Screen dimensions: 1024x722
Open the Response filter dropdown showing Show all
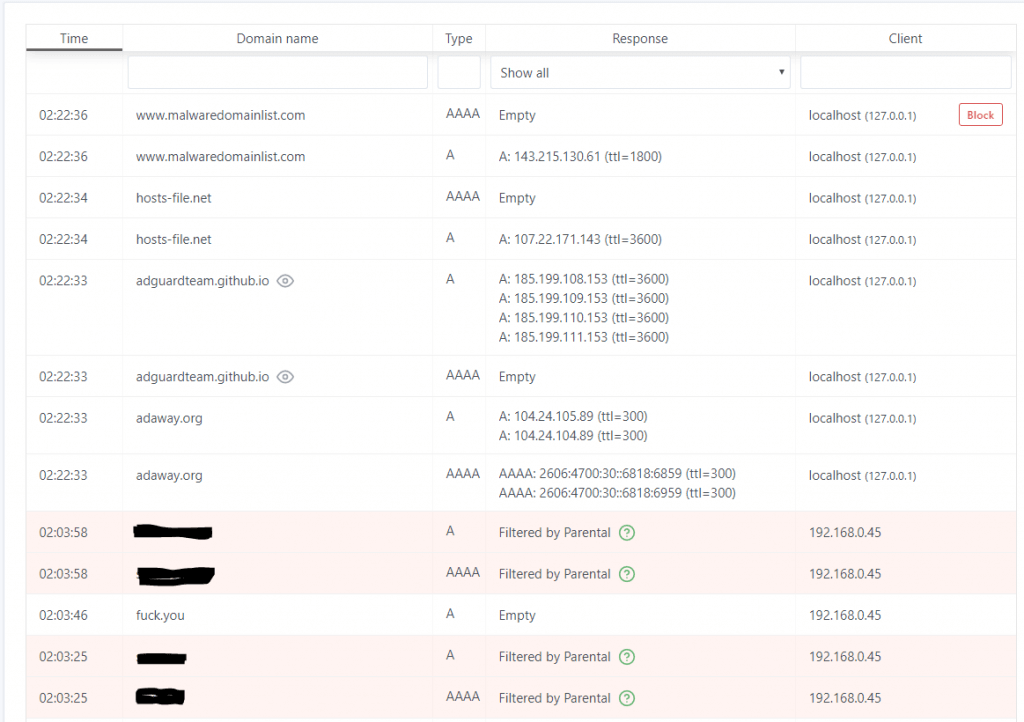click(x=640, y=72)
